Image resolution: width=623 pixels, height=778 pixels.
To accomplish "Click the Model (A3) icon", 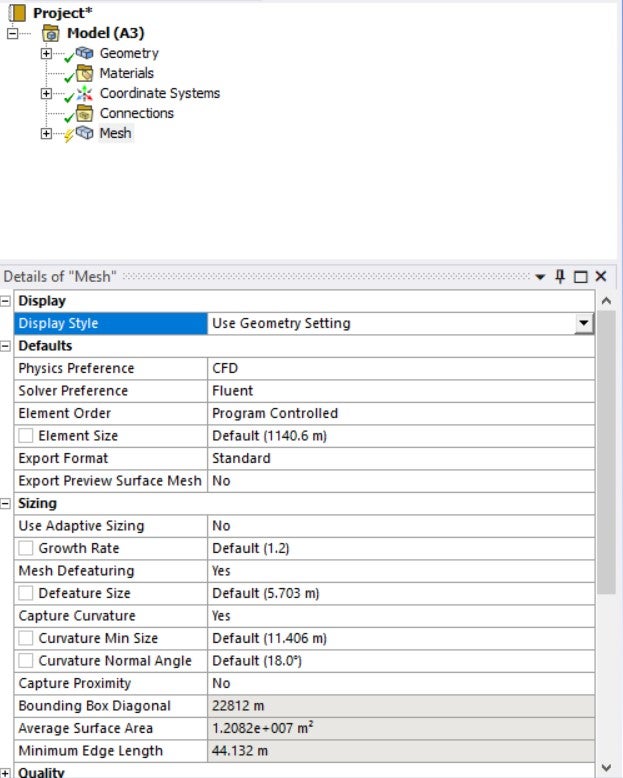I will coord(51,33).
